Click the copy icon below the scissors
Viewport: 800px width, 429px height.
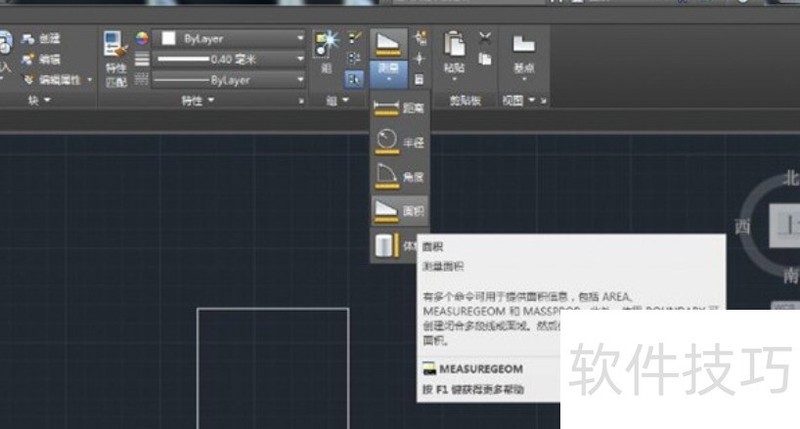[485, 60]
